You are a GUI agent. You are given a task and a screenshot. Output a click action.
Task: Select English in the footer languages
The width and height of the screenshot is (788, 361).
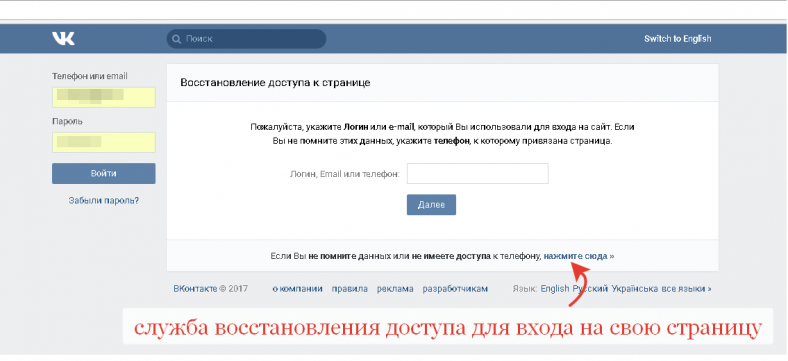(555, 289)
